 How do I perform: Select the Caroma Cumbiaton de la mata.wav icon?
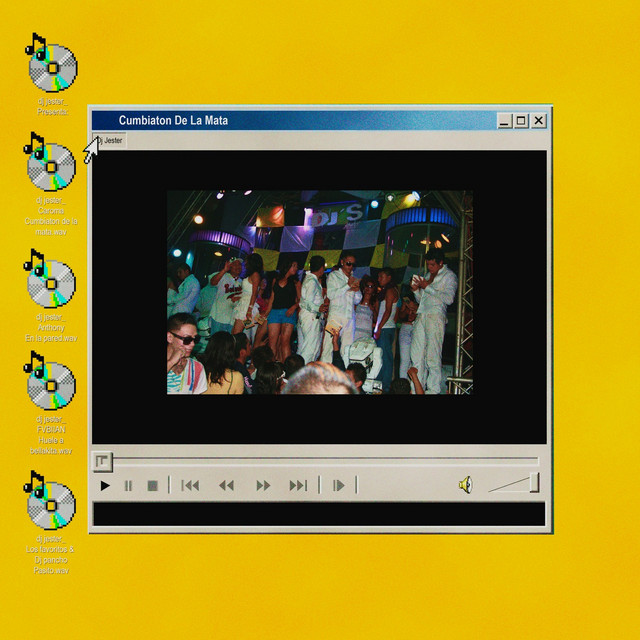pyautogui.click(x=50, y=162)
